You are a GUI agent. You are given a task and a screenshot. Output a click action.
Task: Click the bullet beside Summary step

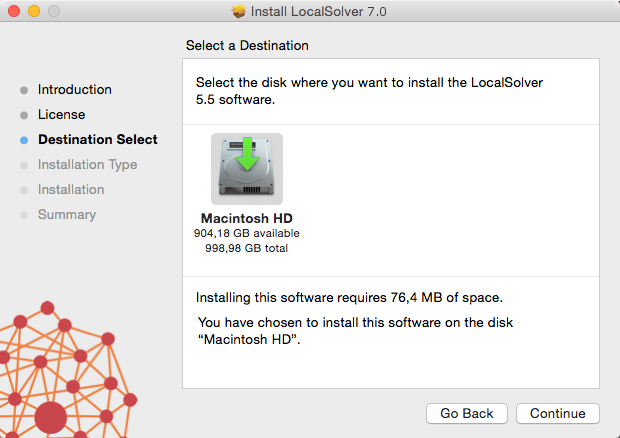(x=24, y=215)
